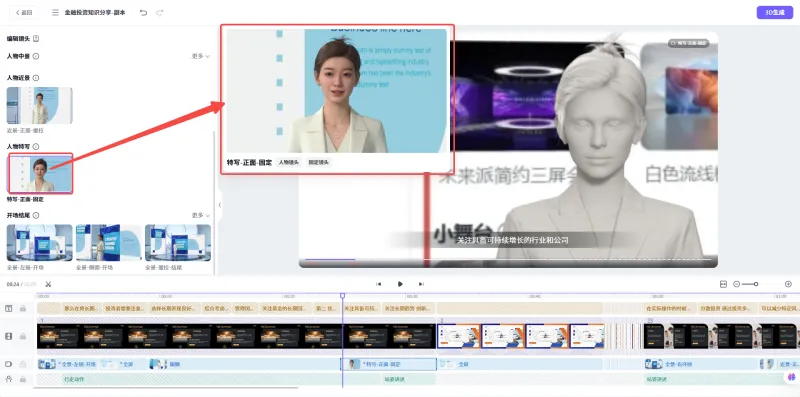Toggle lock on the character action track
The width and height of the screenshot is (800, 397).
click(22, 379)
